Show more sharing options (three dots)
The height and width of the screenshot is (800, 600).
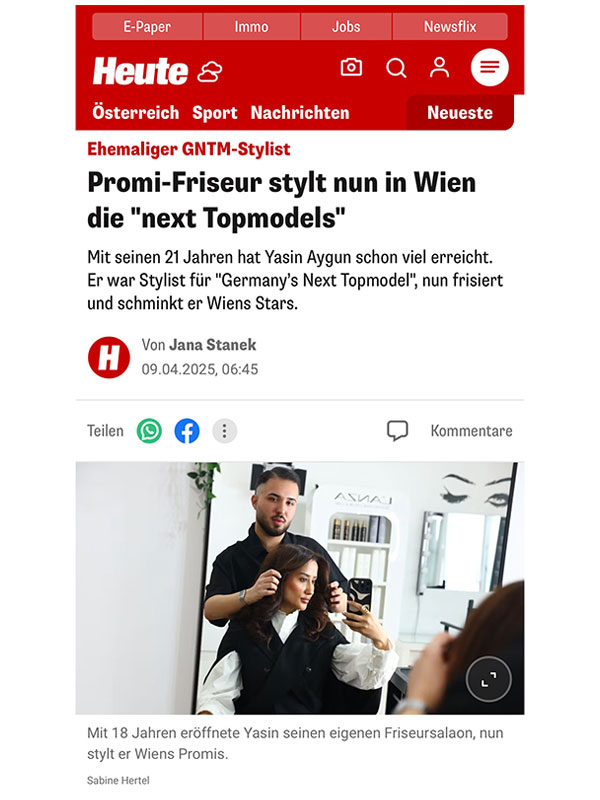pyautogui.click(x=224, y=431)
